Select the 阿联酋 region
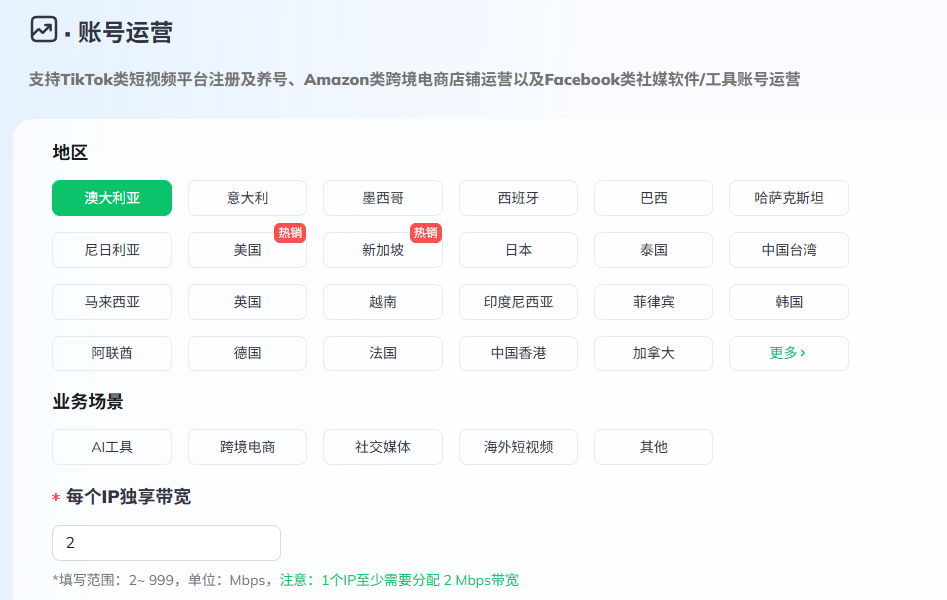 point(112,353)
